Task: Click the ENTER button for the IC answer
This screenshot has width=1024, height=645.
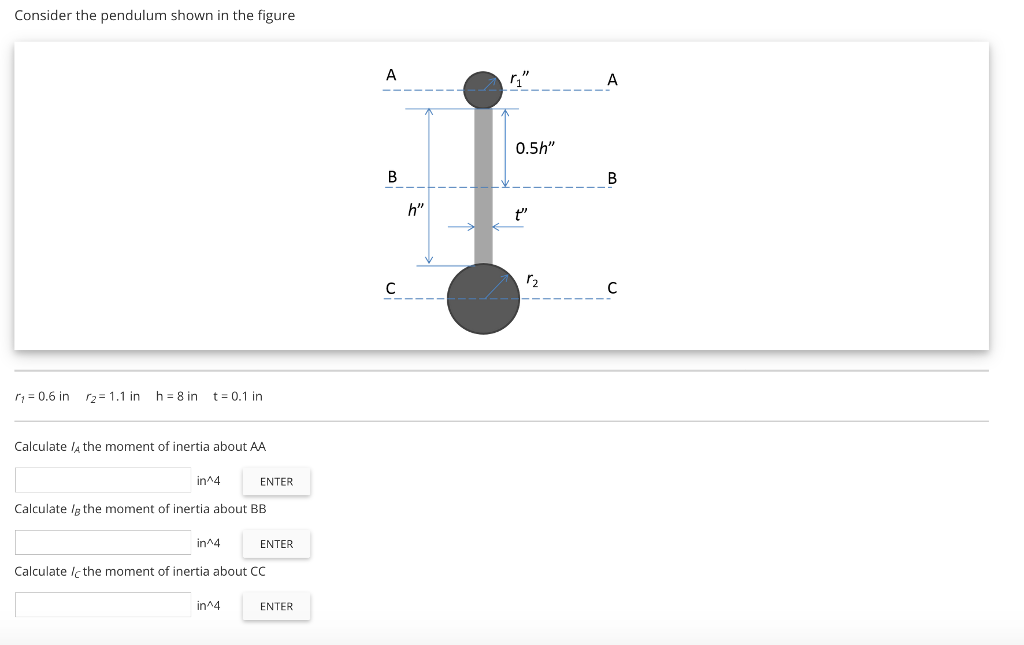Action: tap(276, 606)
